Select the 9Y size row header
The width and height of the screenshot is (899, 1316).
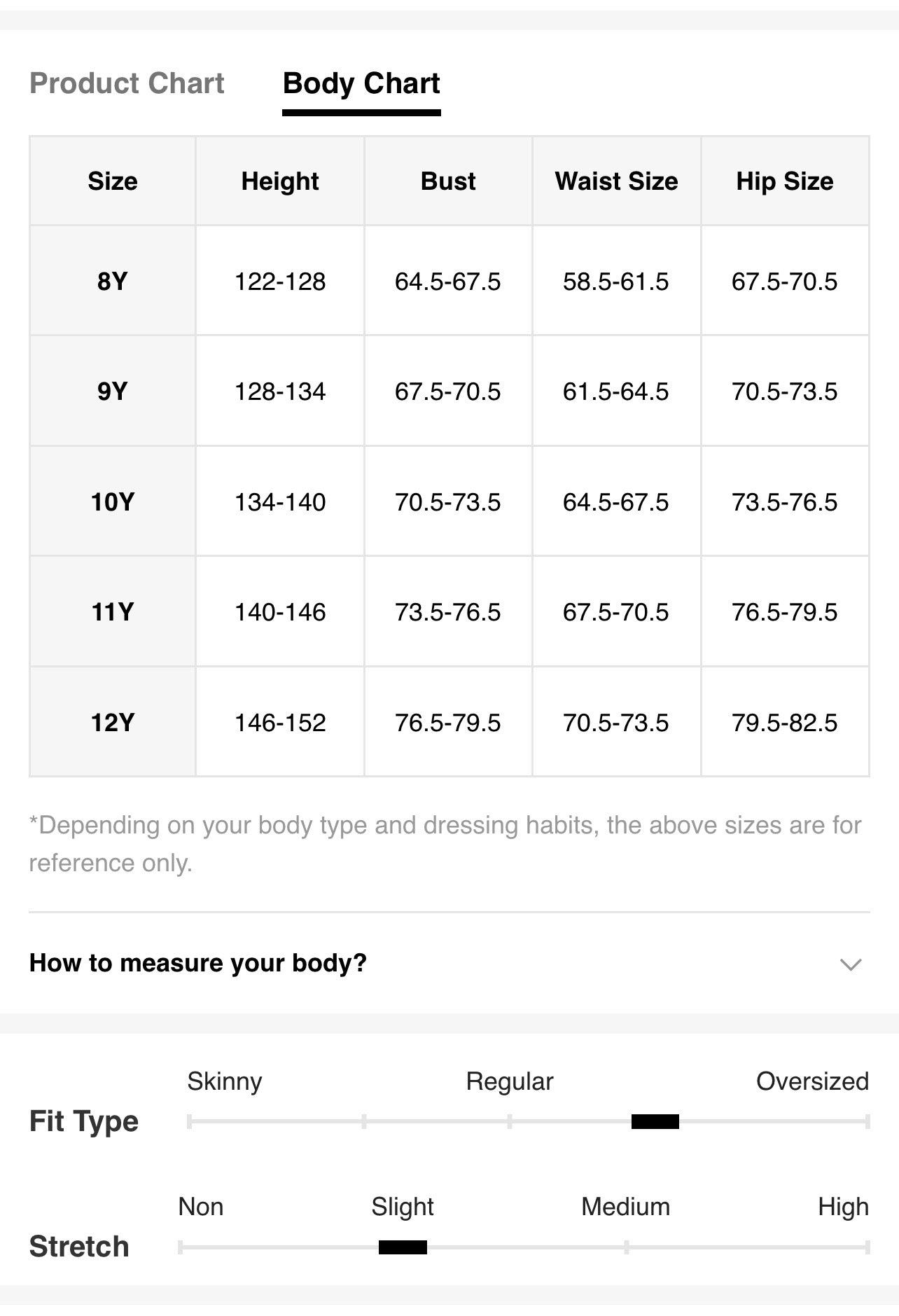click(113, 391)
